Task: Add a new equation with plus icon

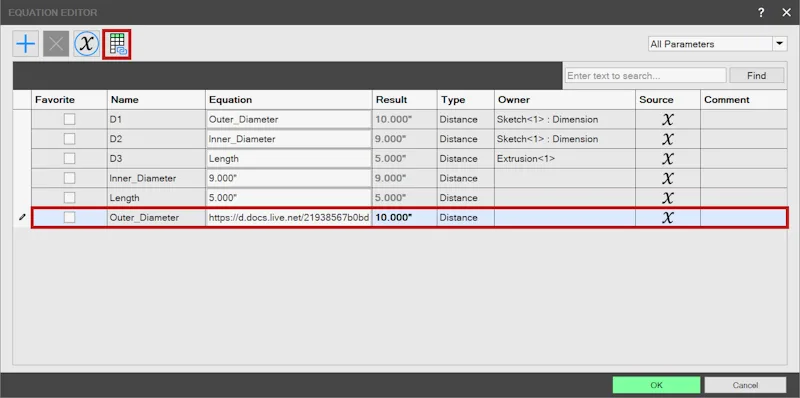Action: 26,44
